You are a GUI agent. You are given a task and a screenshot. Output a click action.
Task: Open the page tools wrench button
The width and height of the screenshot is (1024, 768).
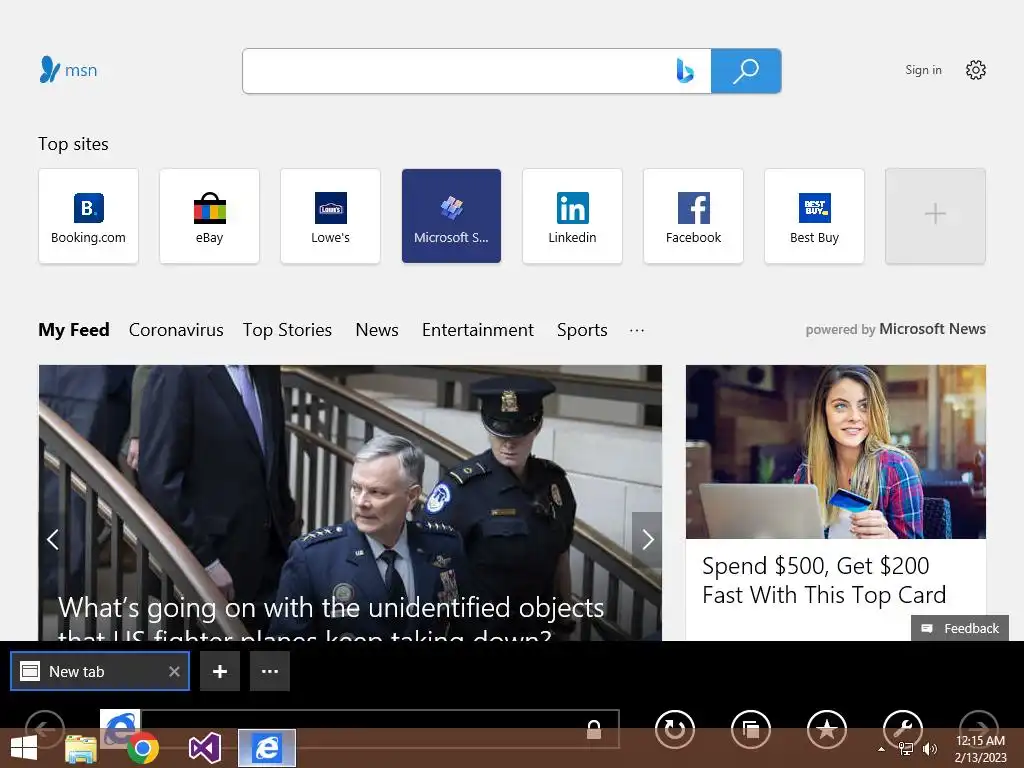coord(903,729)
